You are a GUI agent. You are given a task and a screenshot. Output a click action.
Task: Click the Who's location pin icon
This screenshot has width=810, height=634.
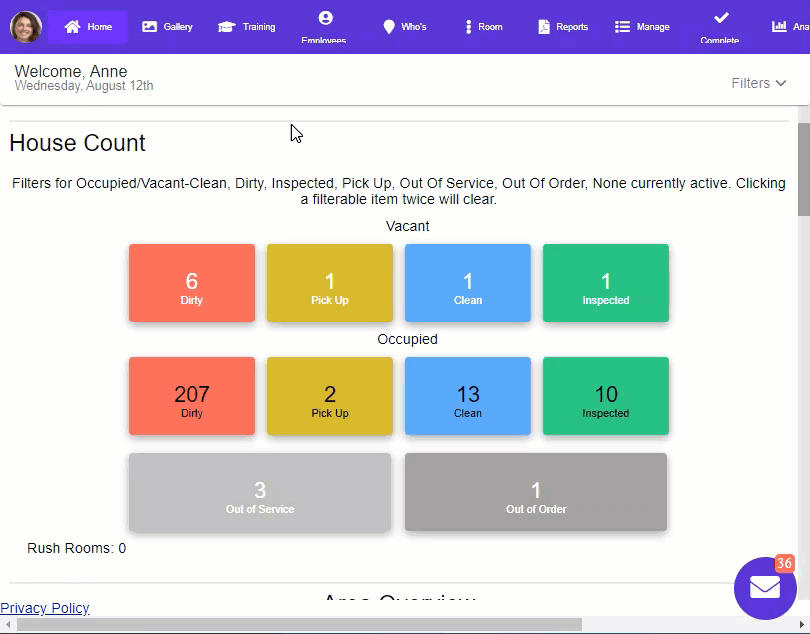(x=389, y=27)
